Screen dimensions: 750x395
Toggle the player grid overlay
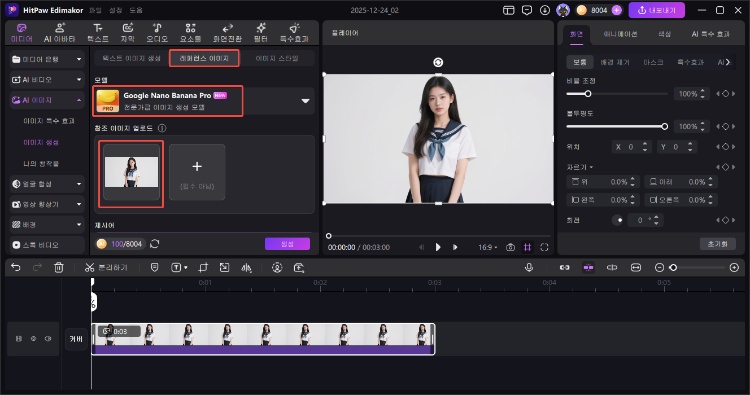527,247
